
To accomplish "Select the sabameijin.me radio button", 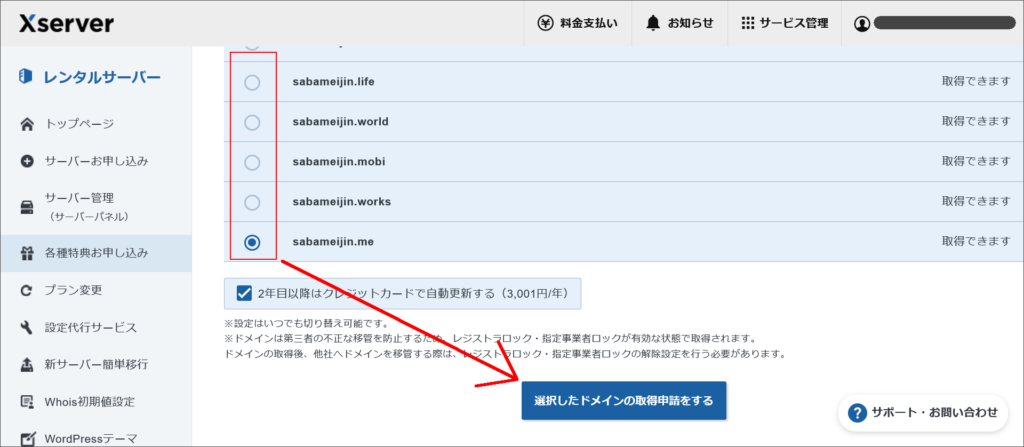I will click(x=251, y=242).
